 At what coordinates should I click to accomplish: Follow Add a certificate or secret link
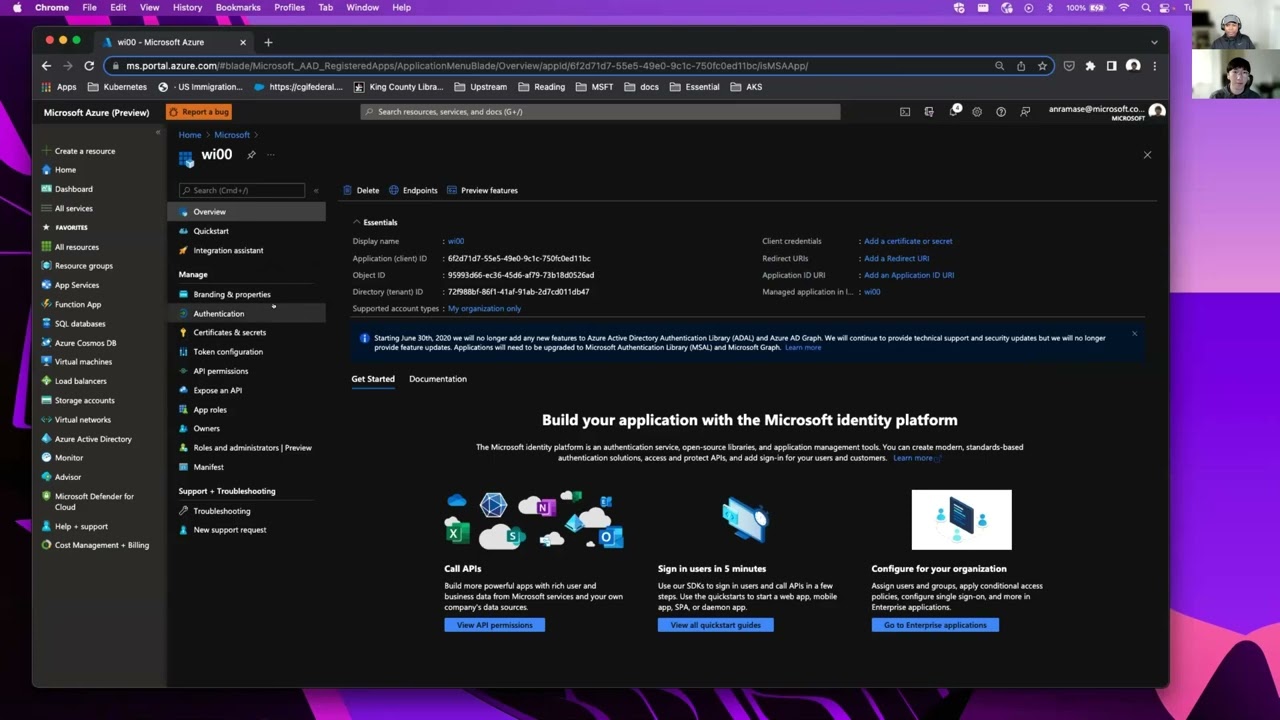908,241
